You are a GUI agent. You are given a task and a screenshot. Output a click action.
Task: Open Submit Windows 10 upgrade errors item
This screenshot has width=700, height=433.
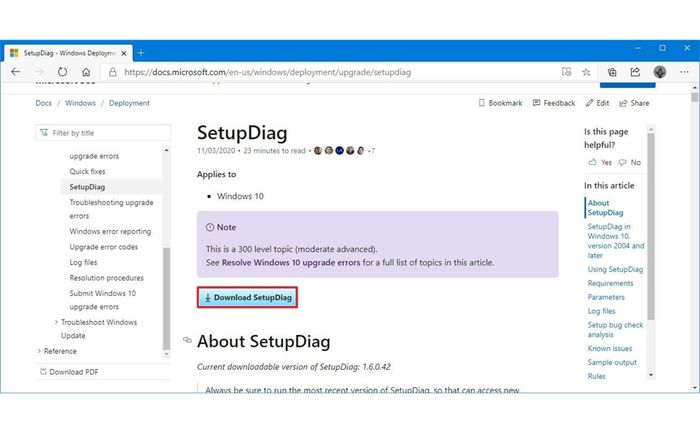point(103,300)
